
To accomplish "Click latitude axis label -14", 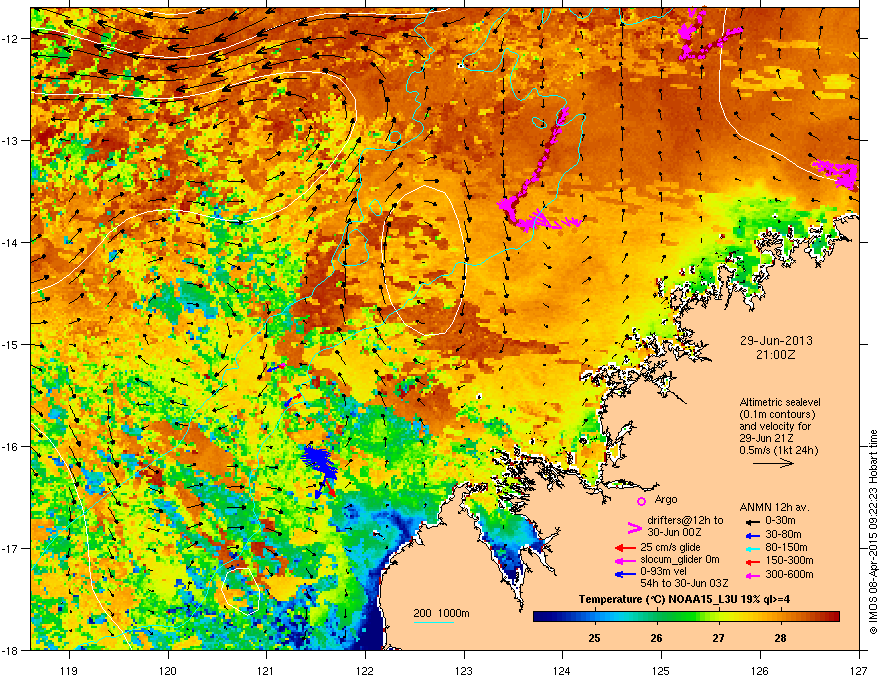I will [x=11, y=242].
